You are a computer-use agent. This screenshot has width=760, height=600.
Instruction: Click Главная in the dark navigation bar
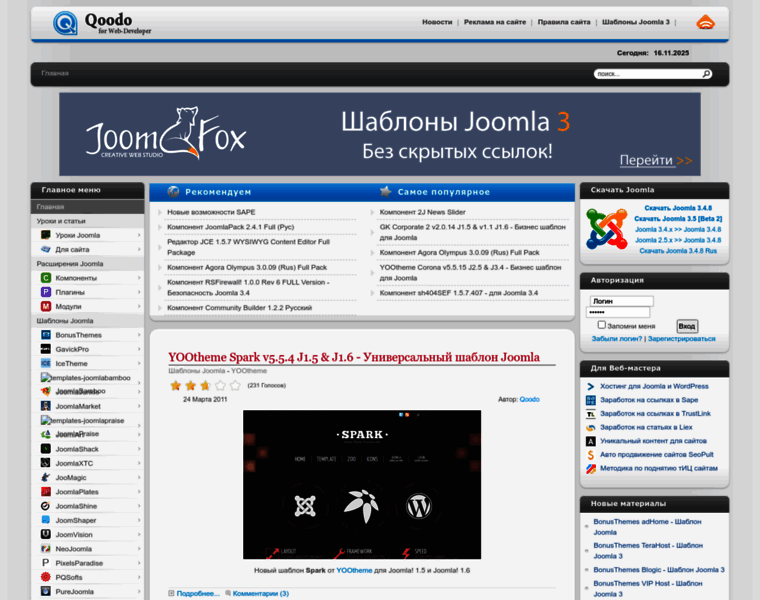(55, 73)
